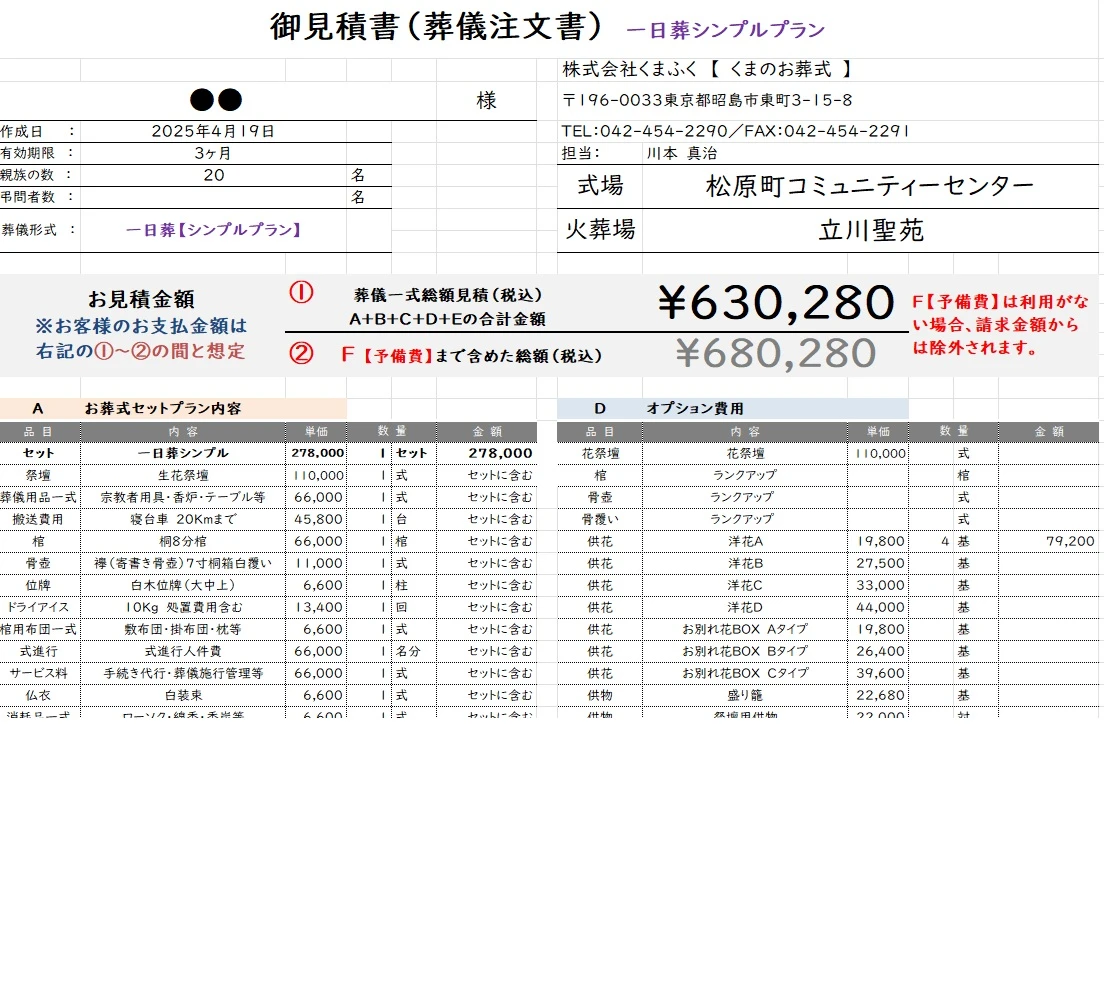Image resolution: width=1104 pixels, height=992 pixels.
Task: Click 洋花B unit price 27,500
Action: (x=879, y=563)
